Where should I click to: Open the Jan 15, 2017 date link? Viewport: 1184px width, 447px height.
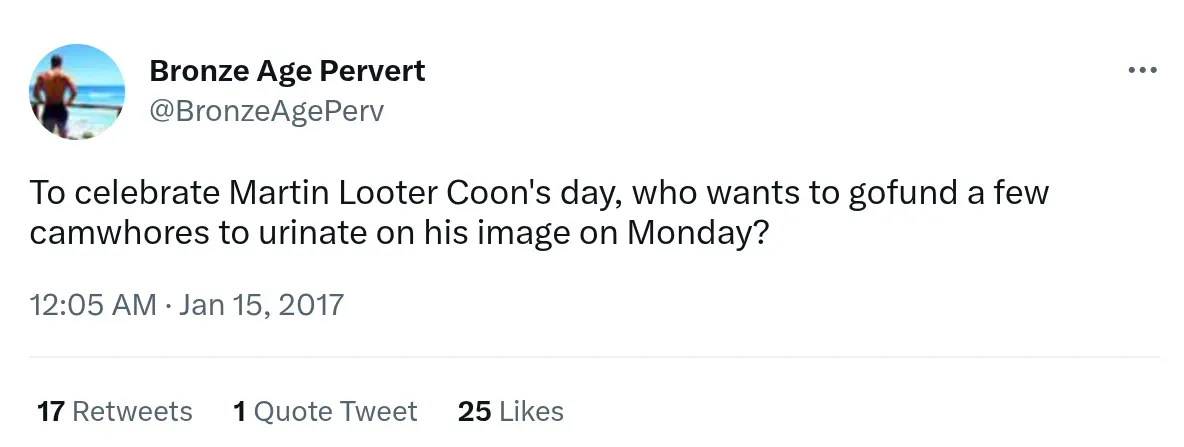pyautogui.click(x=261, y=304)
